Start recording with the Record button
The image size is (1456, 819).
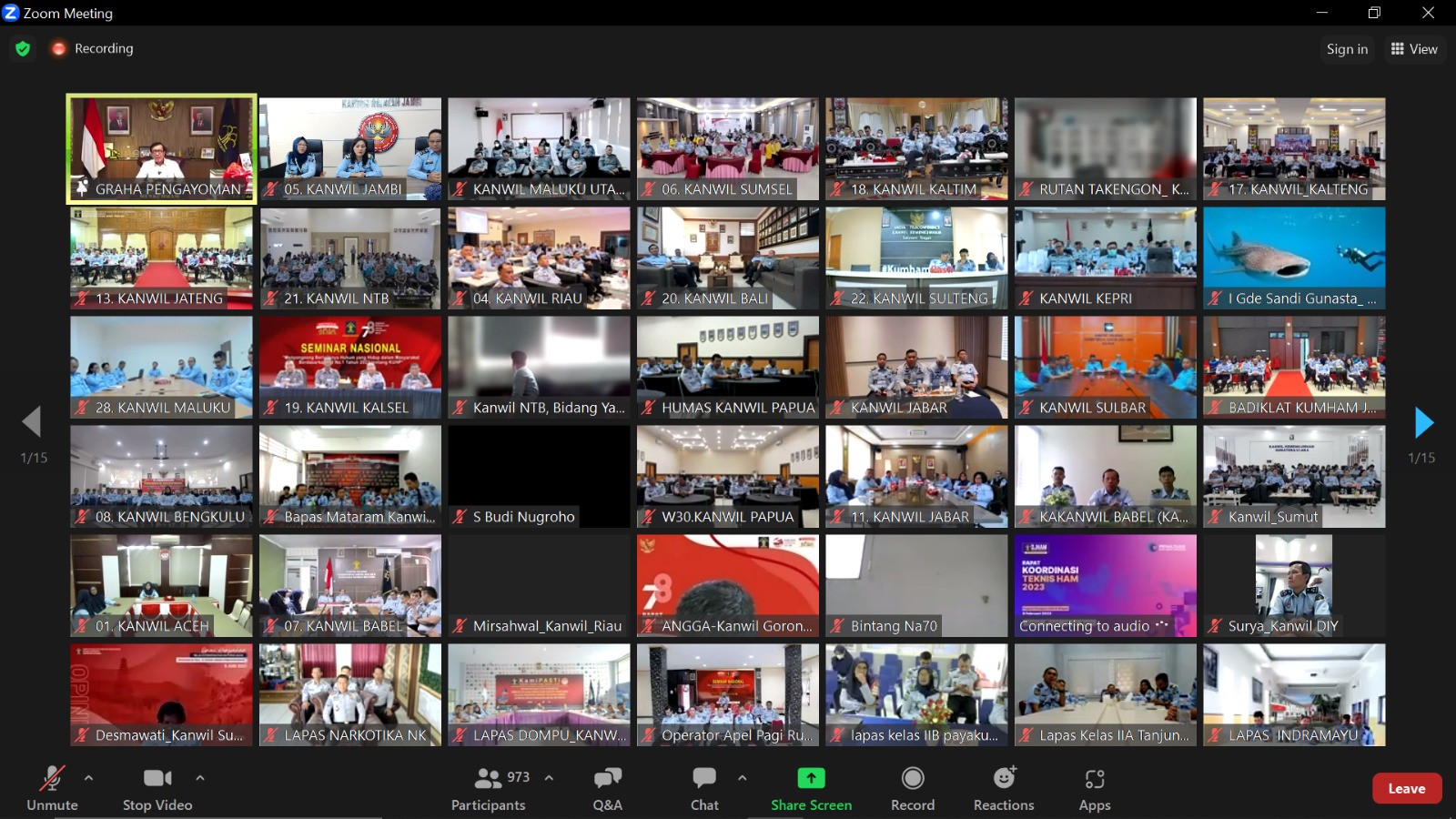(x=913, y=788)
